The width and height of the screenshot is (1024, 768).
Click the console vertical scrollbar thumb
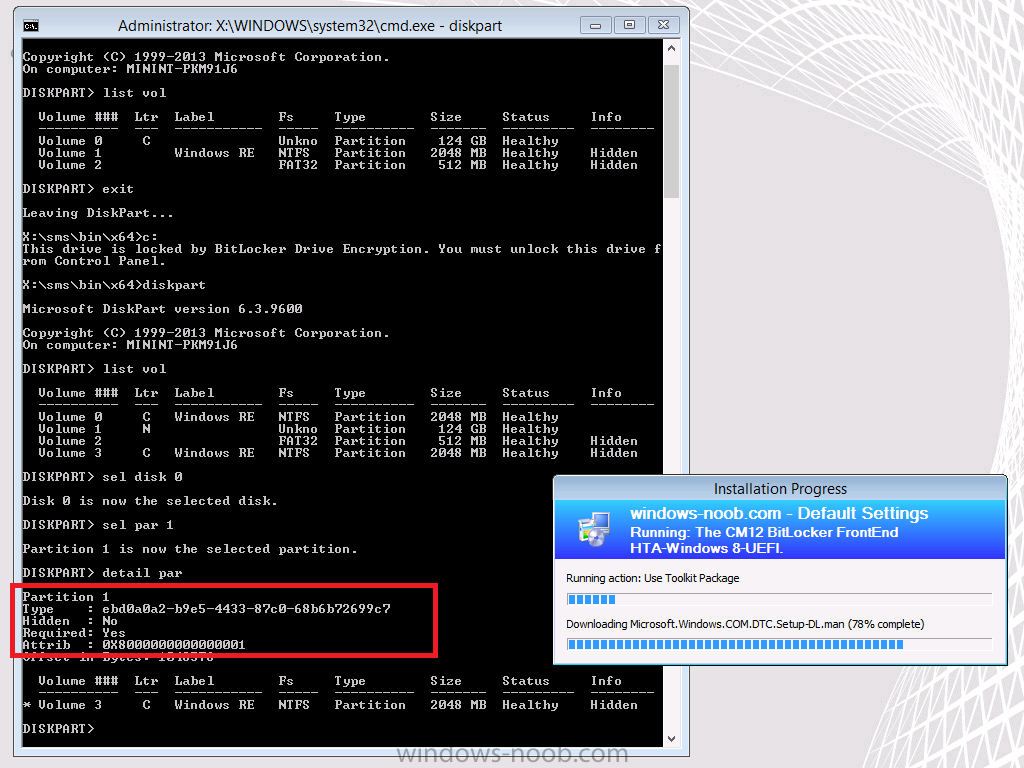point(671,131)
